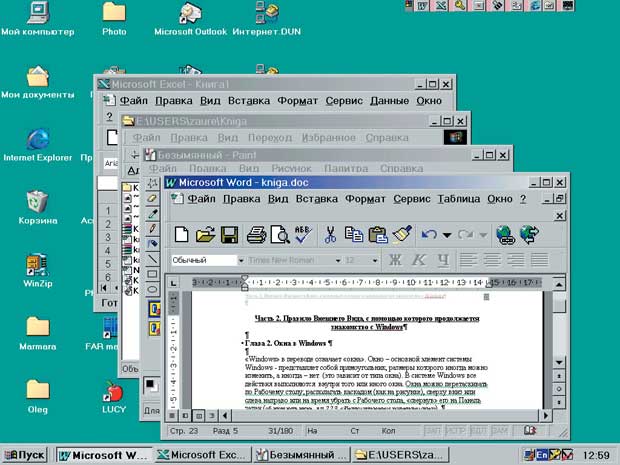Save the document with the floppy icon
This screenshot has width=620, height=465.
(x=229, y=234)
